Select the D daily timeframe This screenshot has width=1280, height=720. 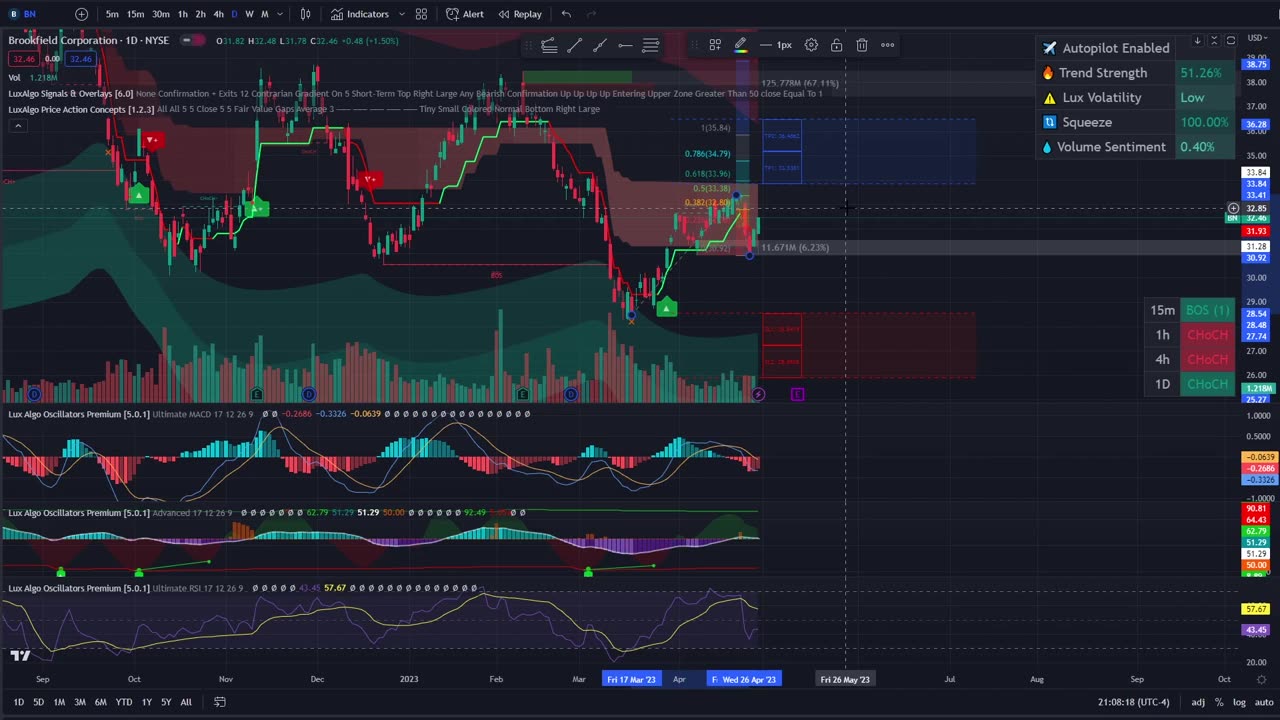click(234, 14)
